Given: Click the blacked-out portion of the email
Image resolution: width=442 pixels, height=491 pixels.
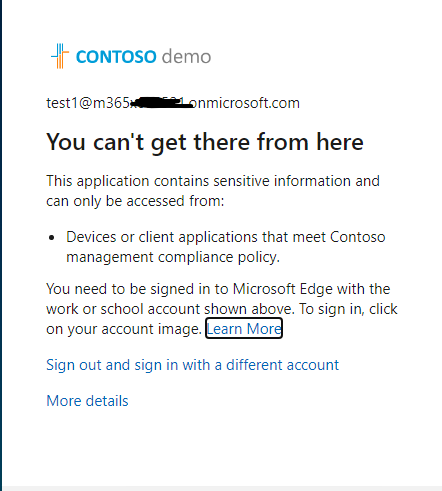Looking at the screenshot, I should pos(162,103).
